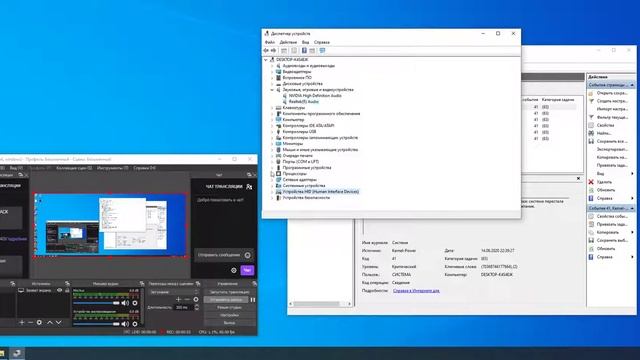This screenshot has width=640, height=360.
Task: Open the Коллекция сцен menu in OBS
Action: pos(74,168)
